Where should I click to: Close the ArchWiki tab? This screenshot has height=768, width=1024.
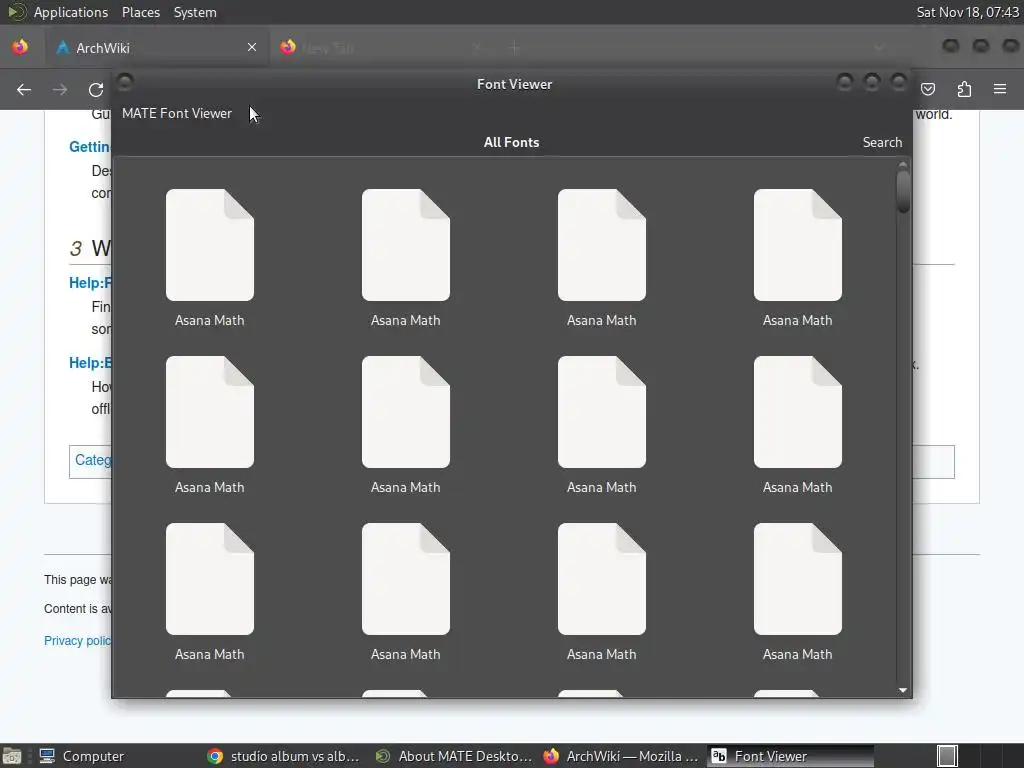252,47
